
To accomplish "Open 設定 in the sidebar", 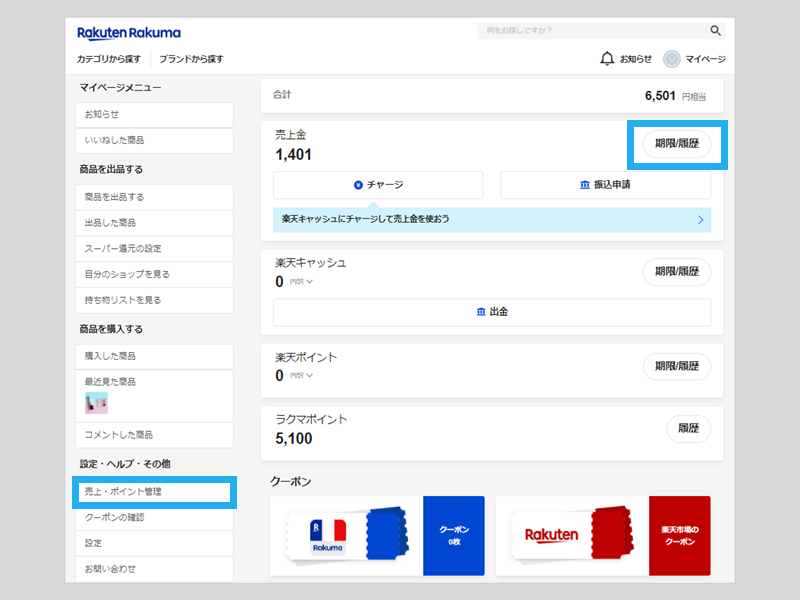I will [155, 543].
